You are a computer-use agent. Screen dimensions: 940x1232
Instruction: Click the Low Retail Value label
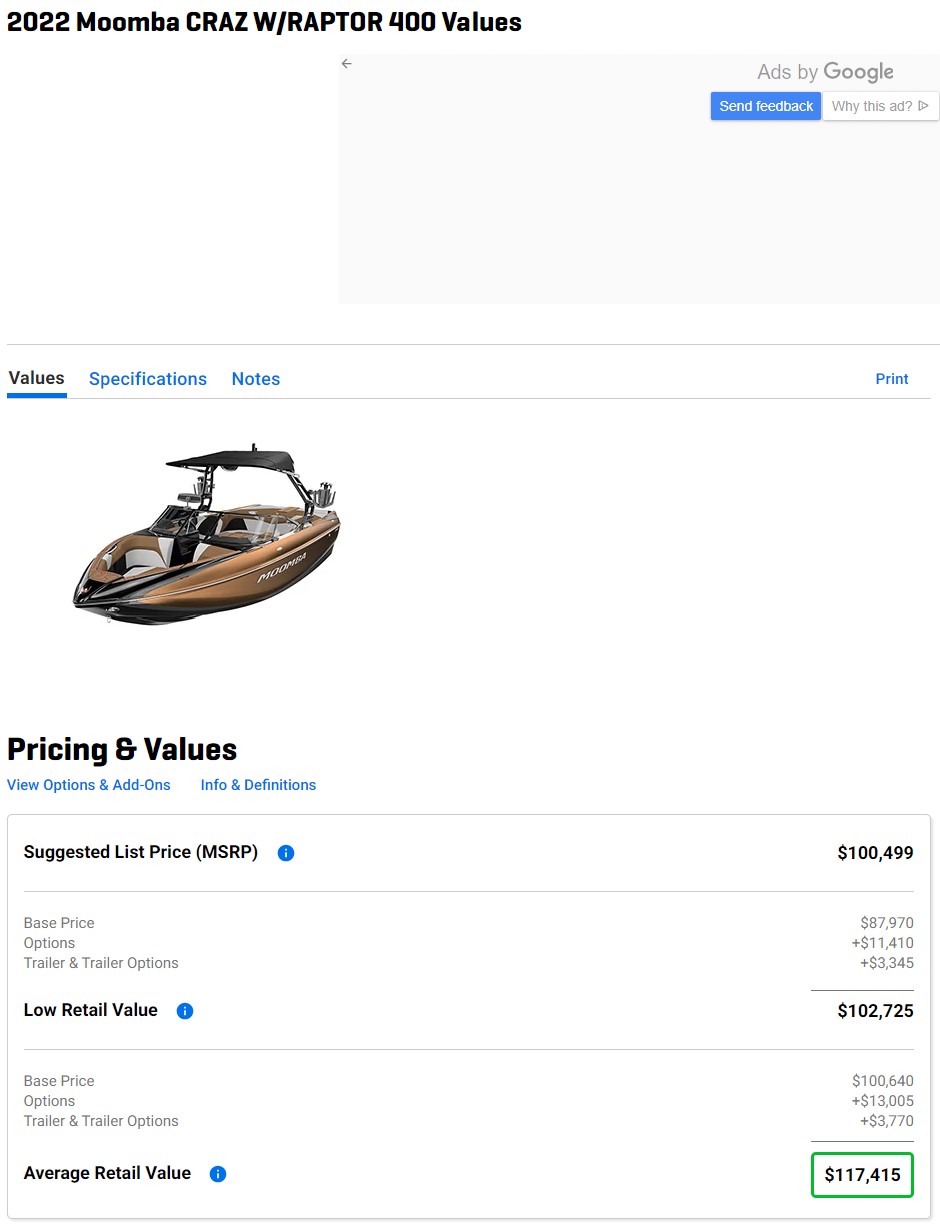(x=91, y=1010)
